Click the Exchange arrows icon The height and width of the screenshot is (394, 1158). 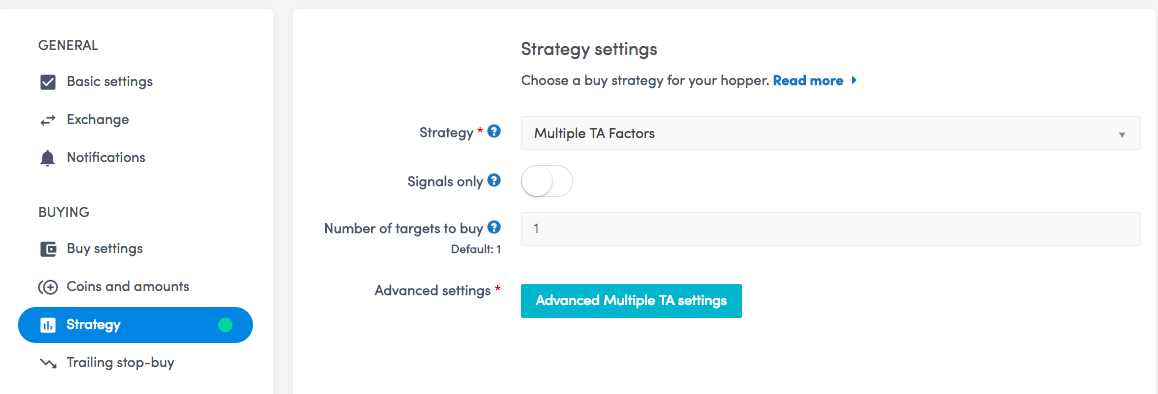[48, 120]
